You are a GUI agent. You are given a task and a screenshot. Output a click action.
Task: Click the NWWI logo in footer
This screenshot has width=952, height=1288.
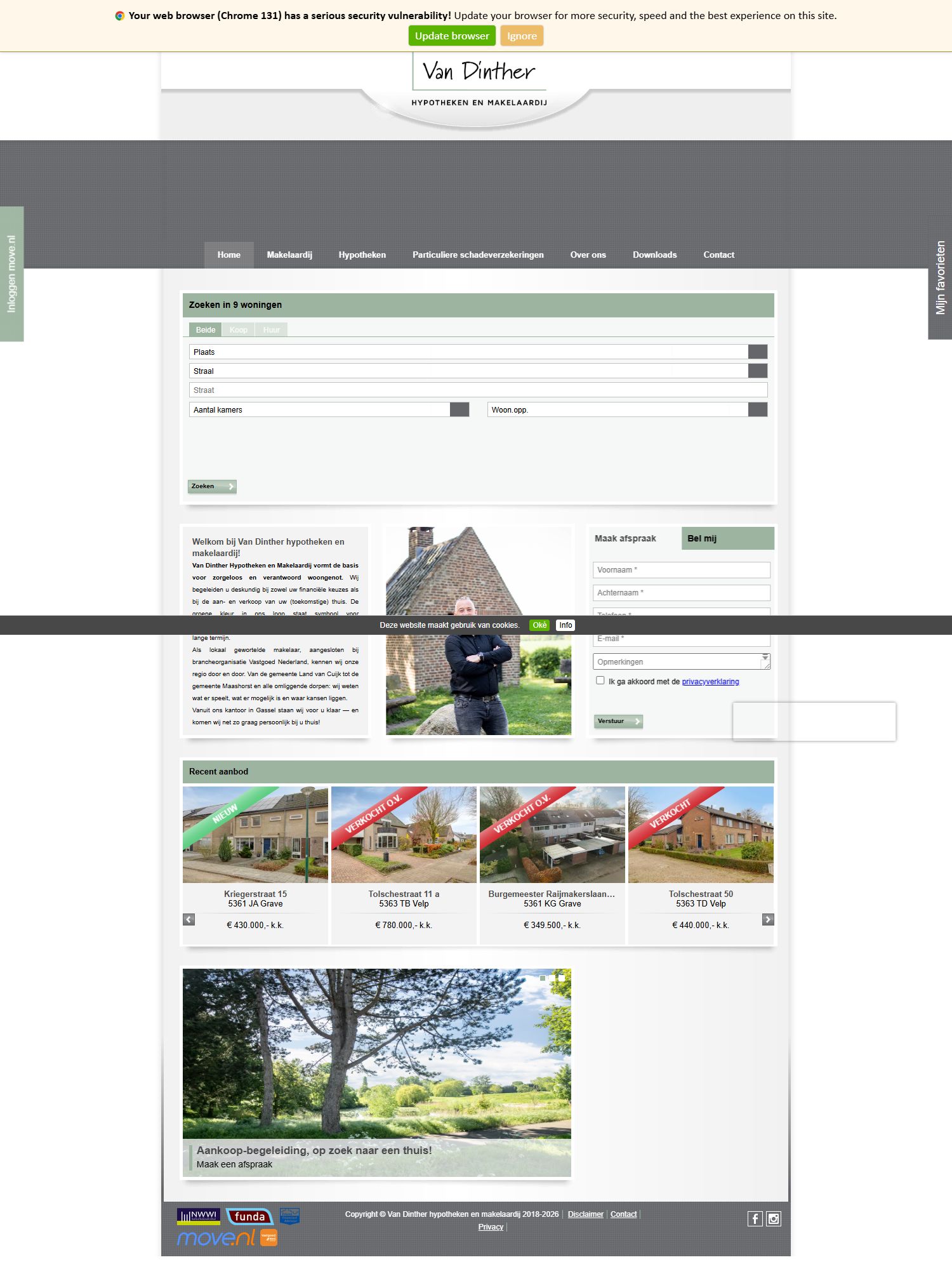coord(199,1216)
